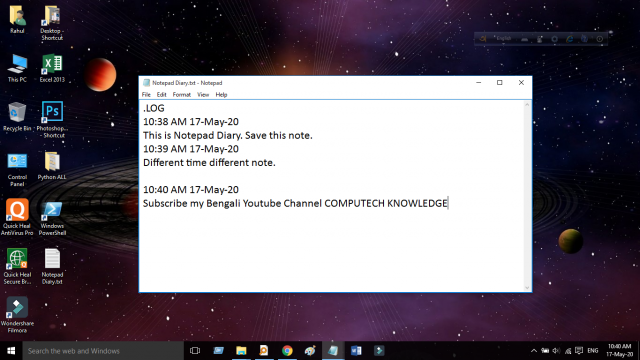This screenshot has width=640, height=360.
Task: Select the Quick Heal Secure Browser icon
Action: click(17, 267)
